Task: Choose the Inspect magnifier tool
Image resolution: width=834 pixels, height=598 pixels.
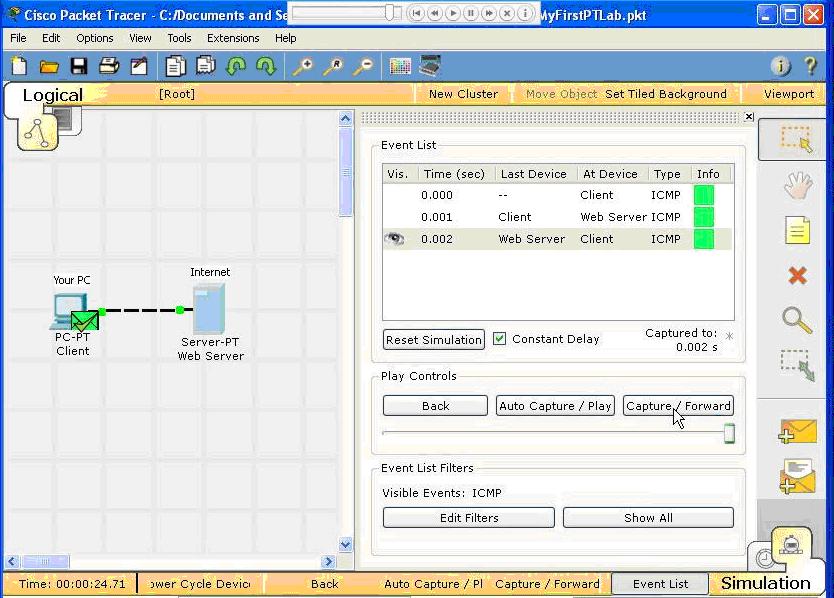Action: (x=797, y=320)
